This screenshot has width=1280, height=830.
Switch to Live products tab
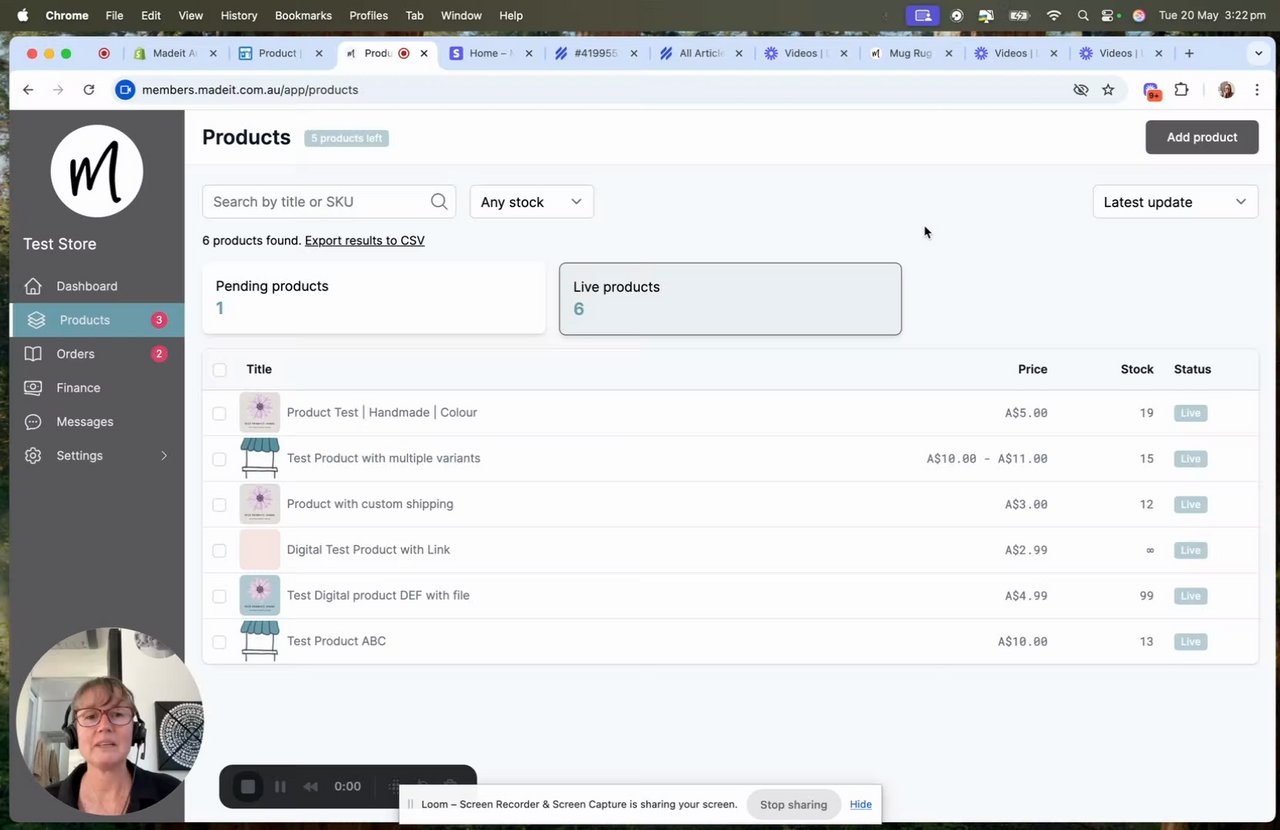[730, 299]
